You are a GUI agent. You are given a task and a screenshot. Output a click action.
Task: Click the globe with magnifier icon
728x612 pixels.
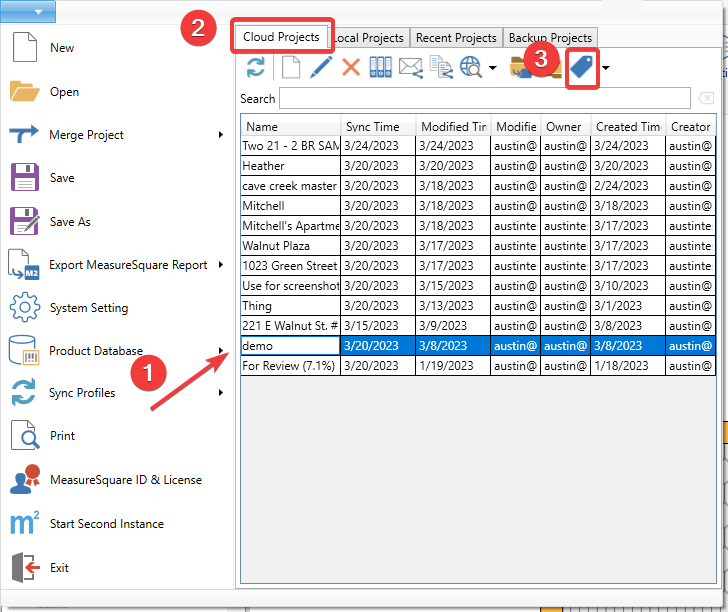(471, 67)
